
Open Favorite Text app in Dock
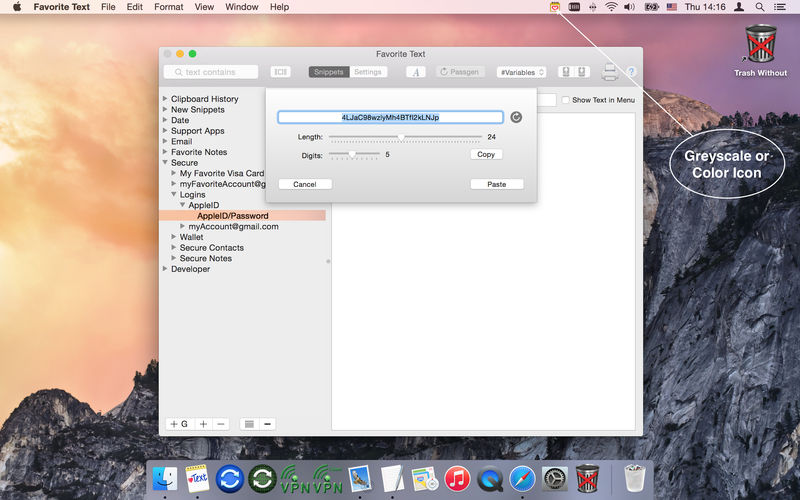[197, 479]
